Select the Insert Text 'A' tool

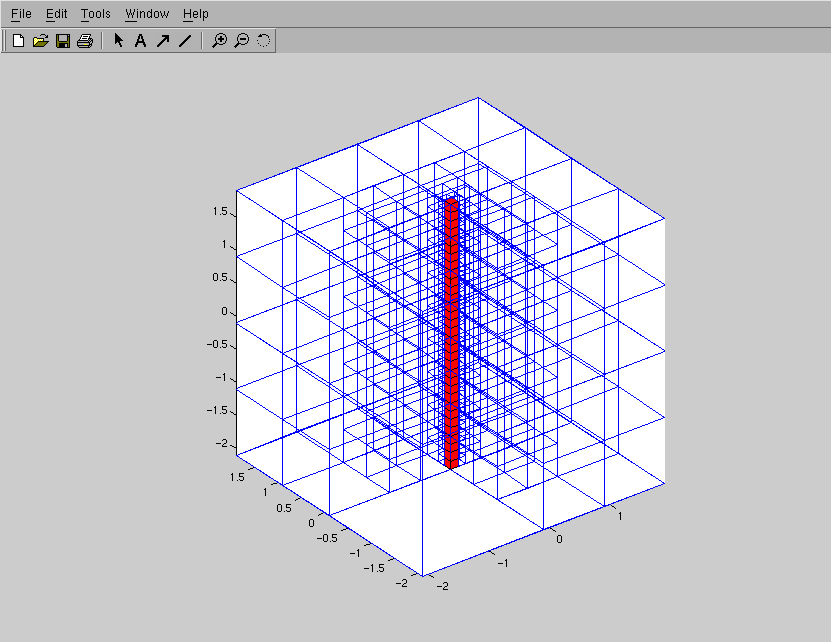tap(140, 41)
